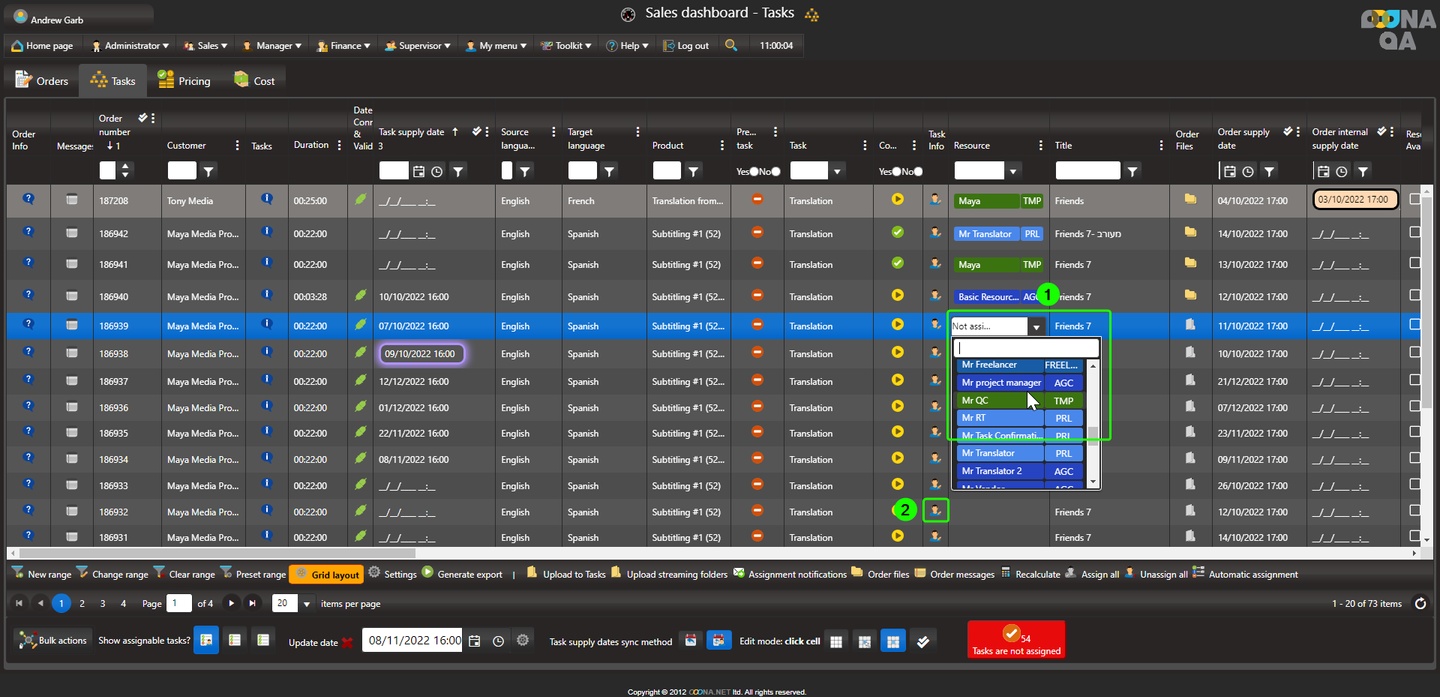
Task: Open the Order files folder for order 187208
Action: click(x=1190, y=200)
